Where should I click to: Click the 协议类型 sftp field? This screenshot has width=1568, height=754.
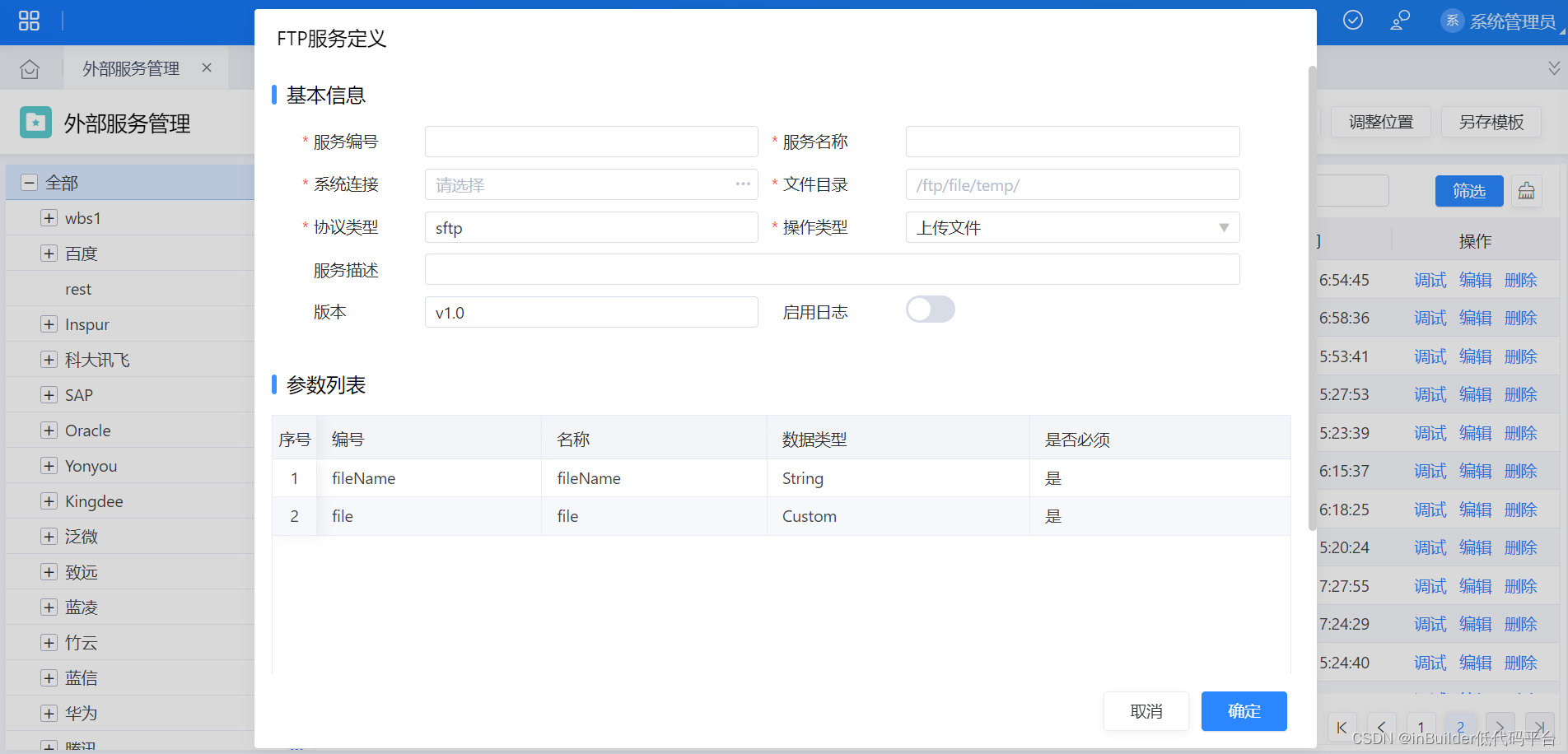click(591, 227)
